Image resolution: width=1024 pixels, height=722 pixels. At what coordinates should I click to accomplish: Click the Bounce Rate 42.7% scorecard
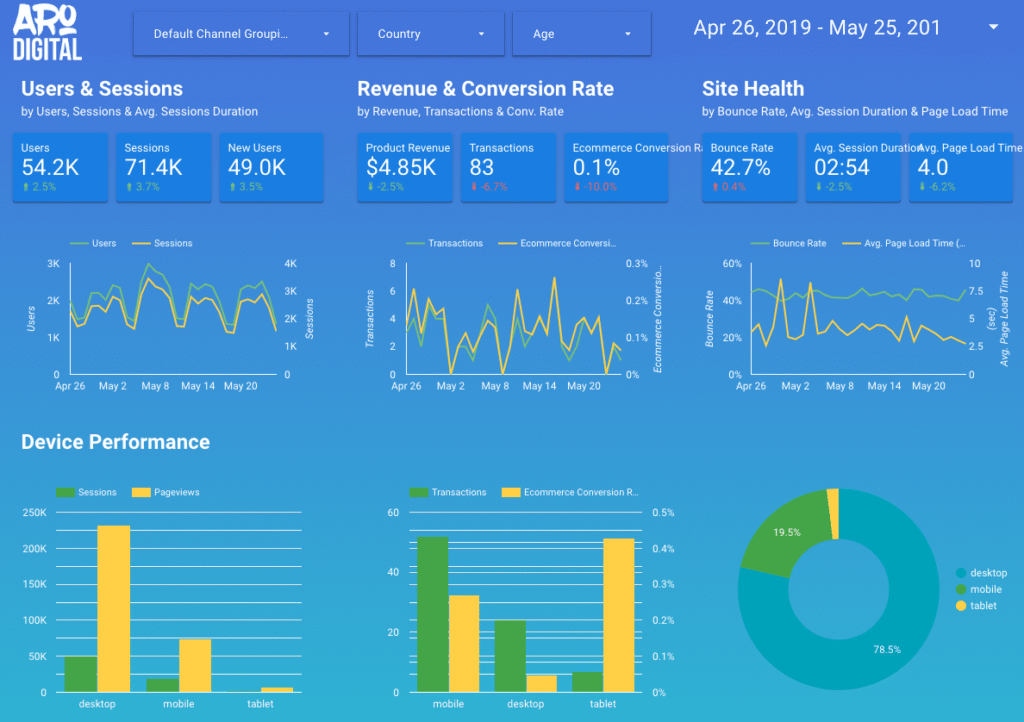pyautogui.click(x=749, y=168)
